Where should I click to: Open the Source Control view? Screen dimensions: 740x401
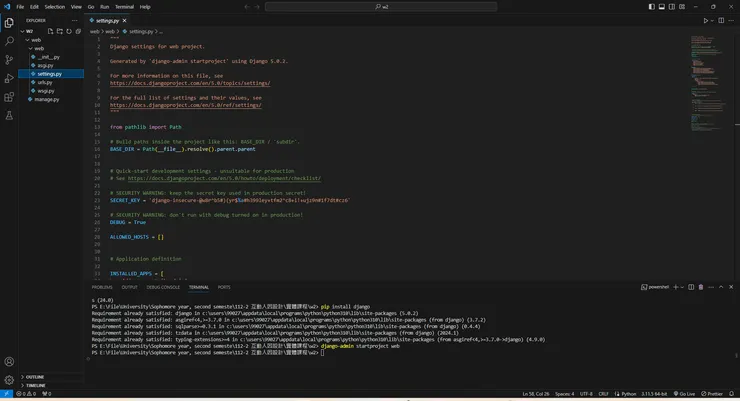(9, 60)
